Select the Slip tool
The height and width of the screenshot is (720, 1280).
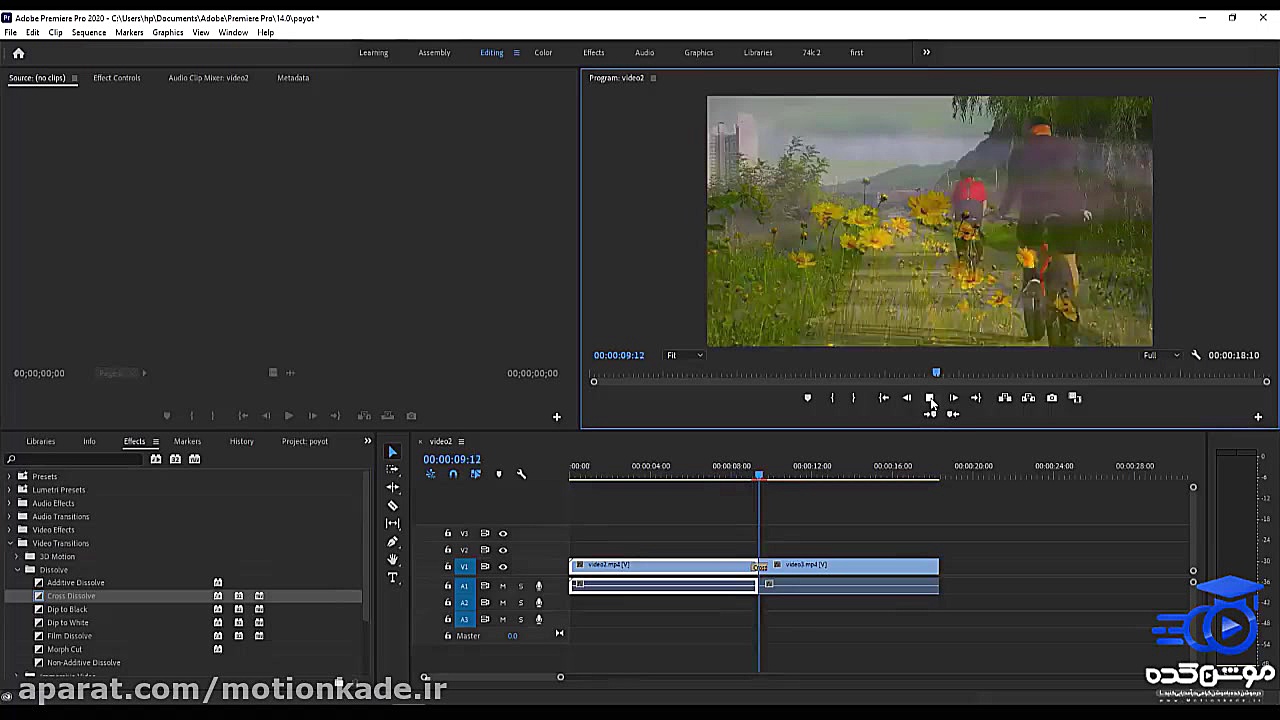point(392,523)
